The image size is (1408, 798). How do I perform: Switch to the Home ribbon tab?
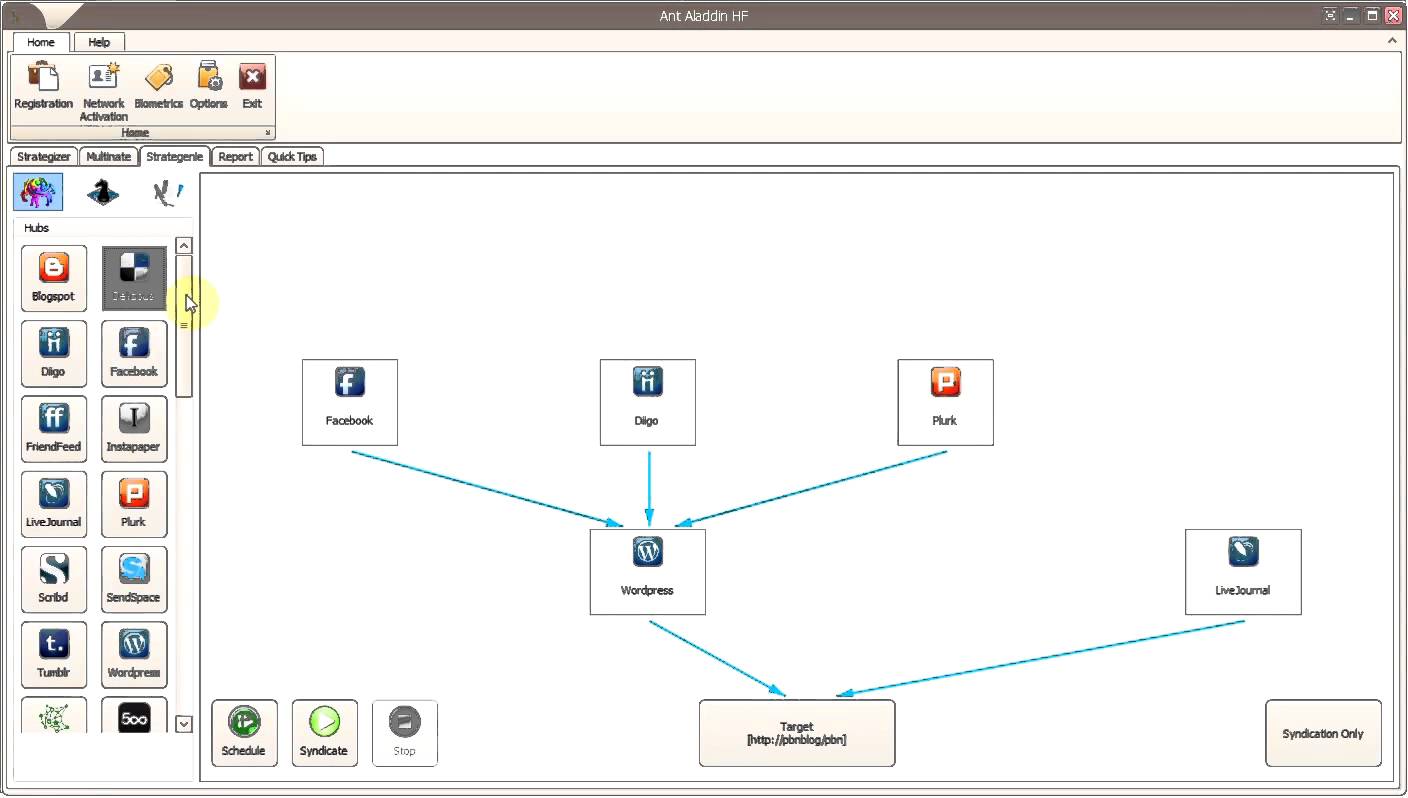click(41, 42)
